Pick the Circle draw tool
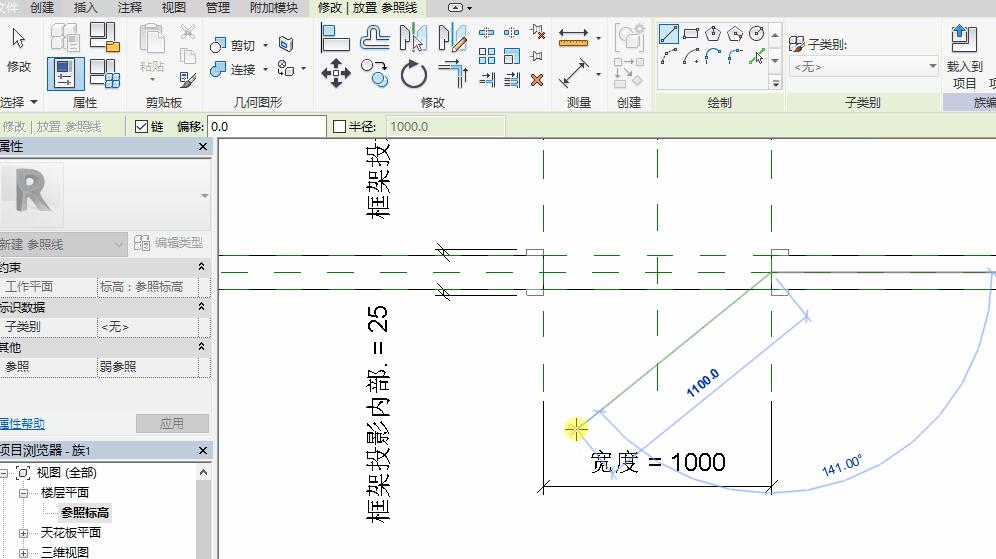Viewport: 996px width, 559px height. (757, 34)
